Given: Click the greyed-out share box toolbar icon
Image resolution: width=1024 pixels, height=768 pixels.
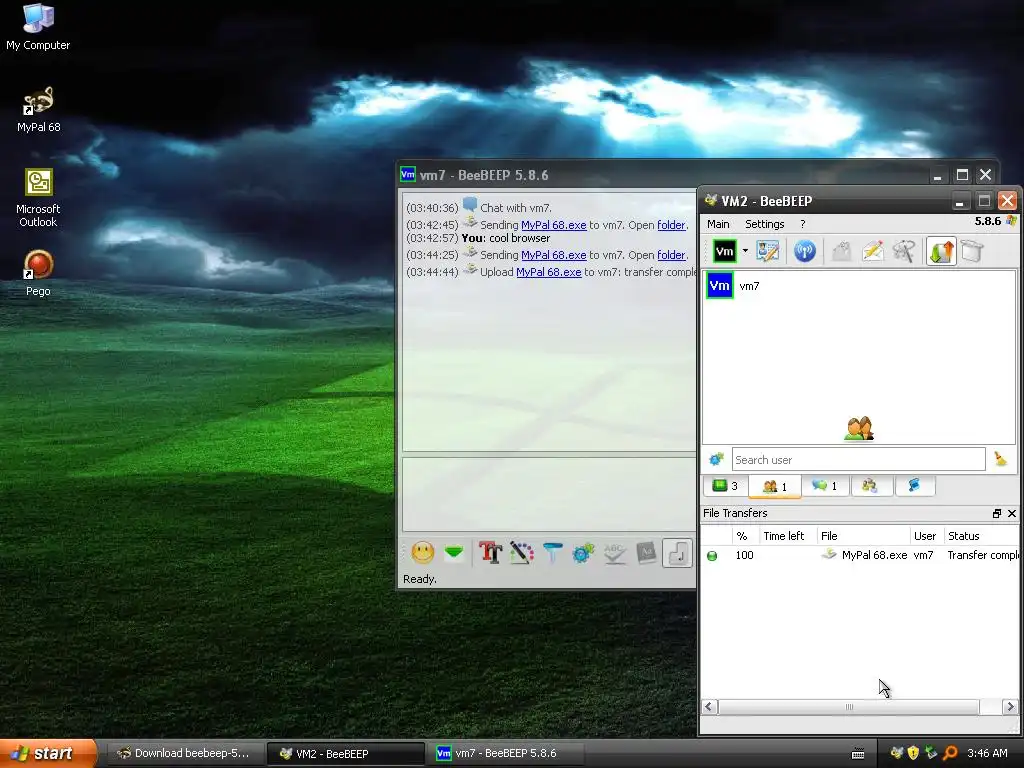Looking at the screenshot, I should click(842, 251).
